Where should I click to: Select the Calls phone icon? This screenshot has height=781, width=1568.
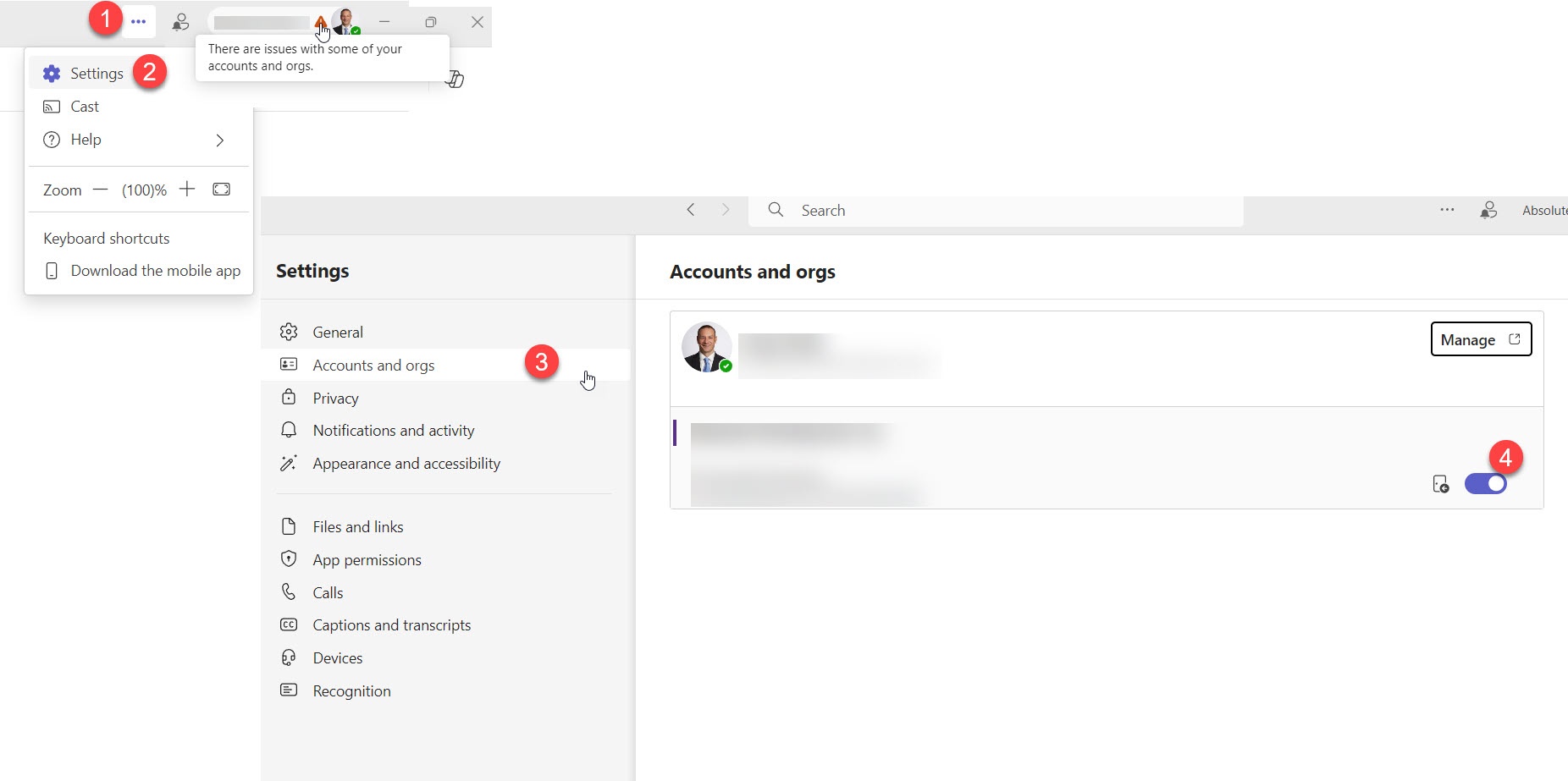(290, 592)
